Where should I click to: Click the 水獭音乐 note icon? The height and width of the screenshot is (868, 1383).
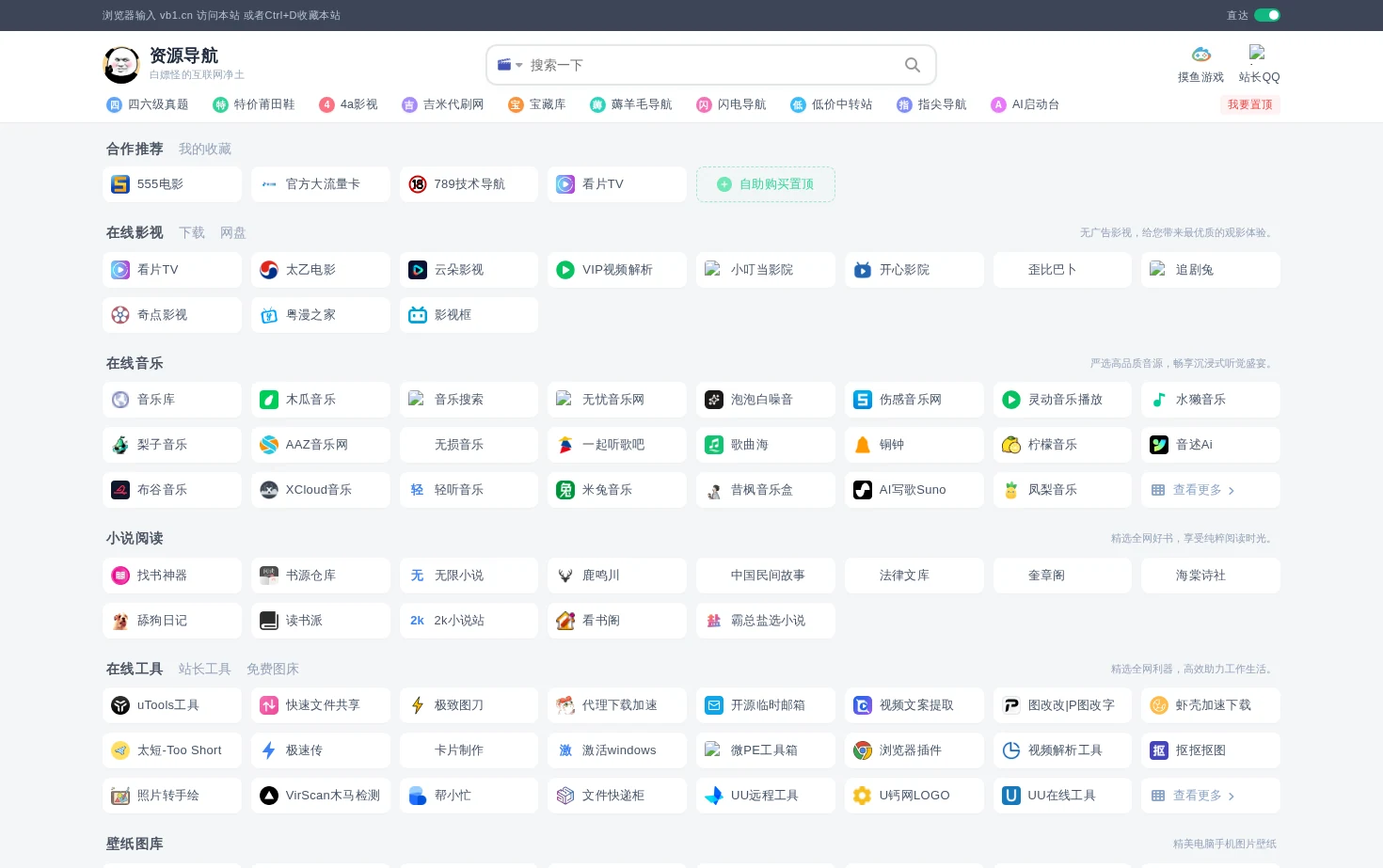pyautogui.click(x=1159, y=400)
